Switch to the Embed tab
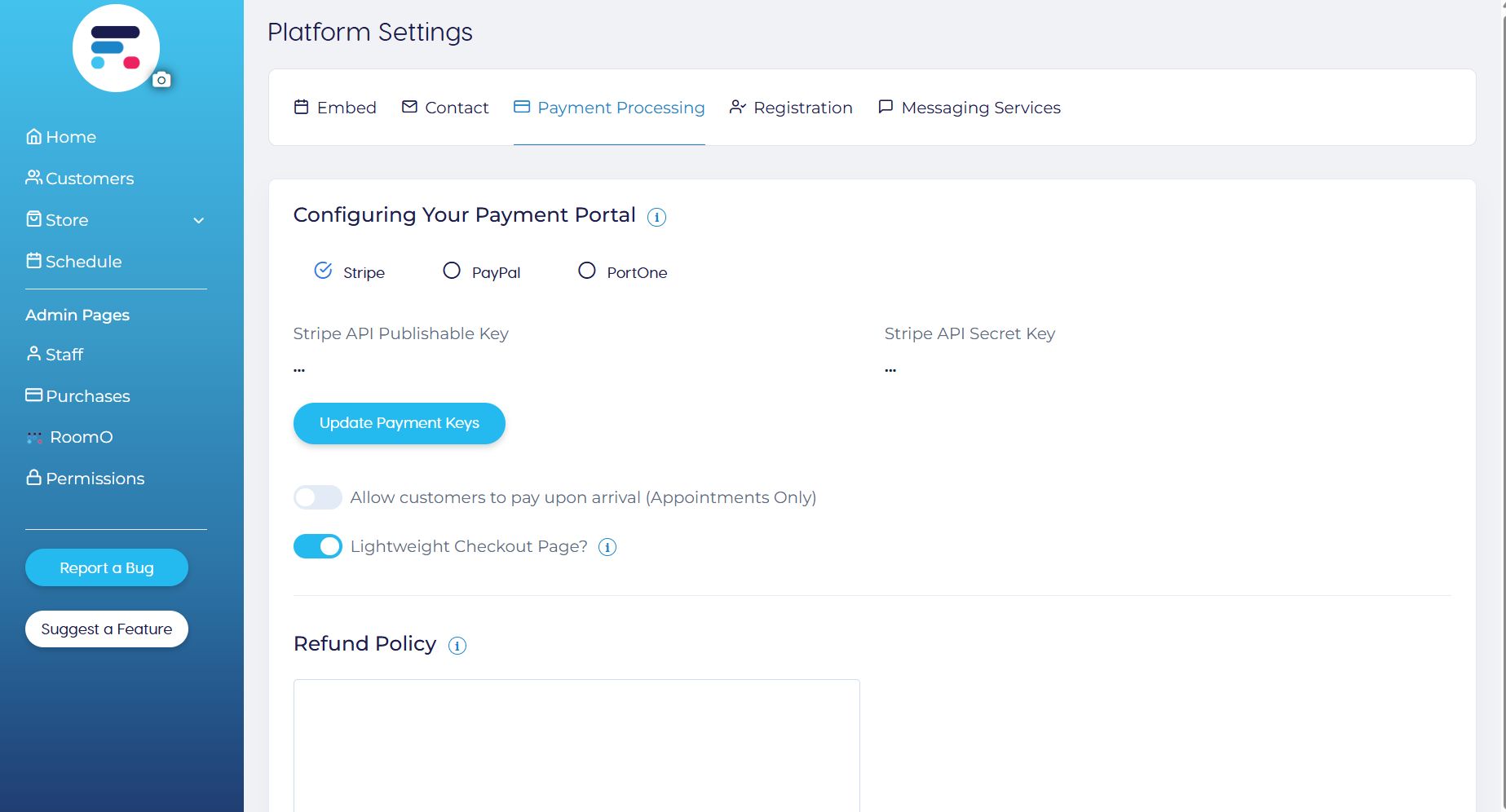This screenshot has width=1506, height=812. (x=335, y=108)
